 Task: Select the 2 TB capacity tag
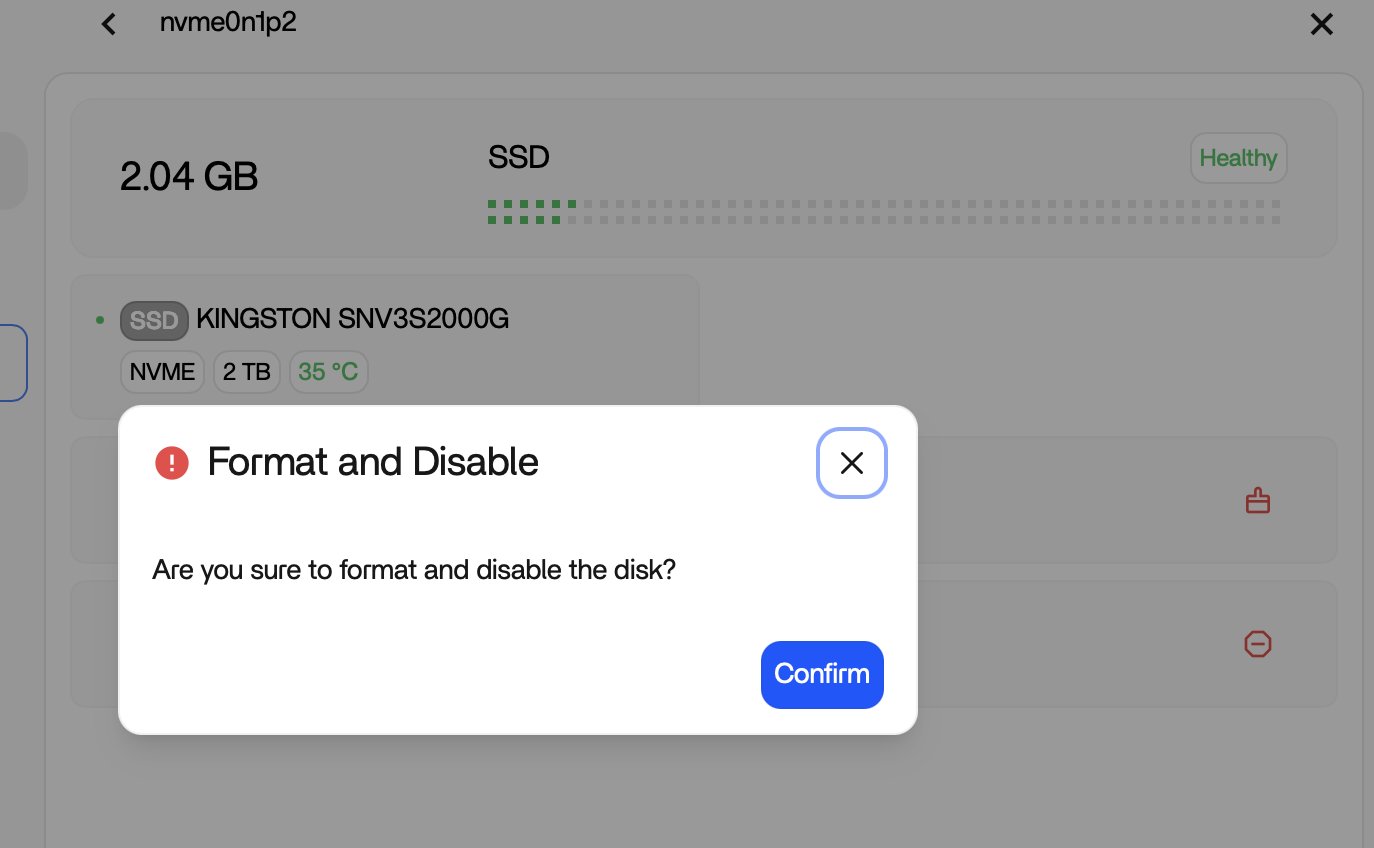(x=247, y=372)
